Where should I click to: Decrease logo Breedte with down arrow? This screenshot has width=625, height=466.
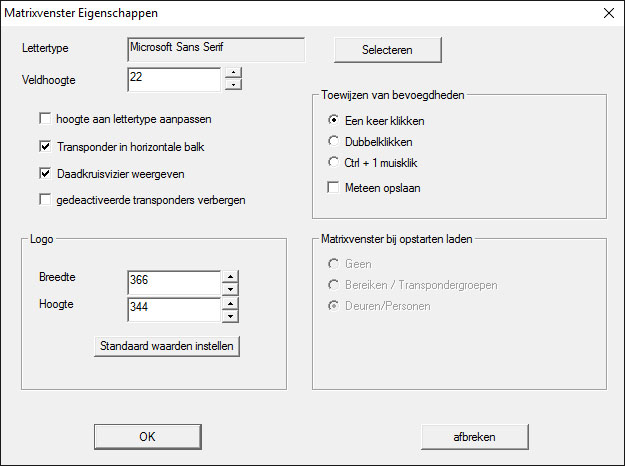(229, 289)
